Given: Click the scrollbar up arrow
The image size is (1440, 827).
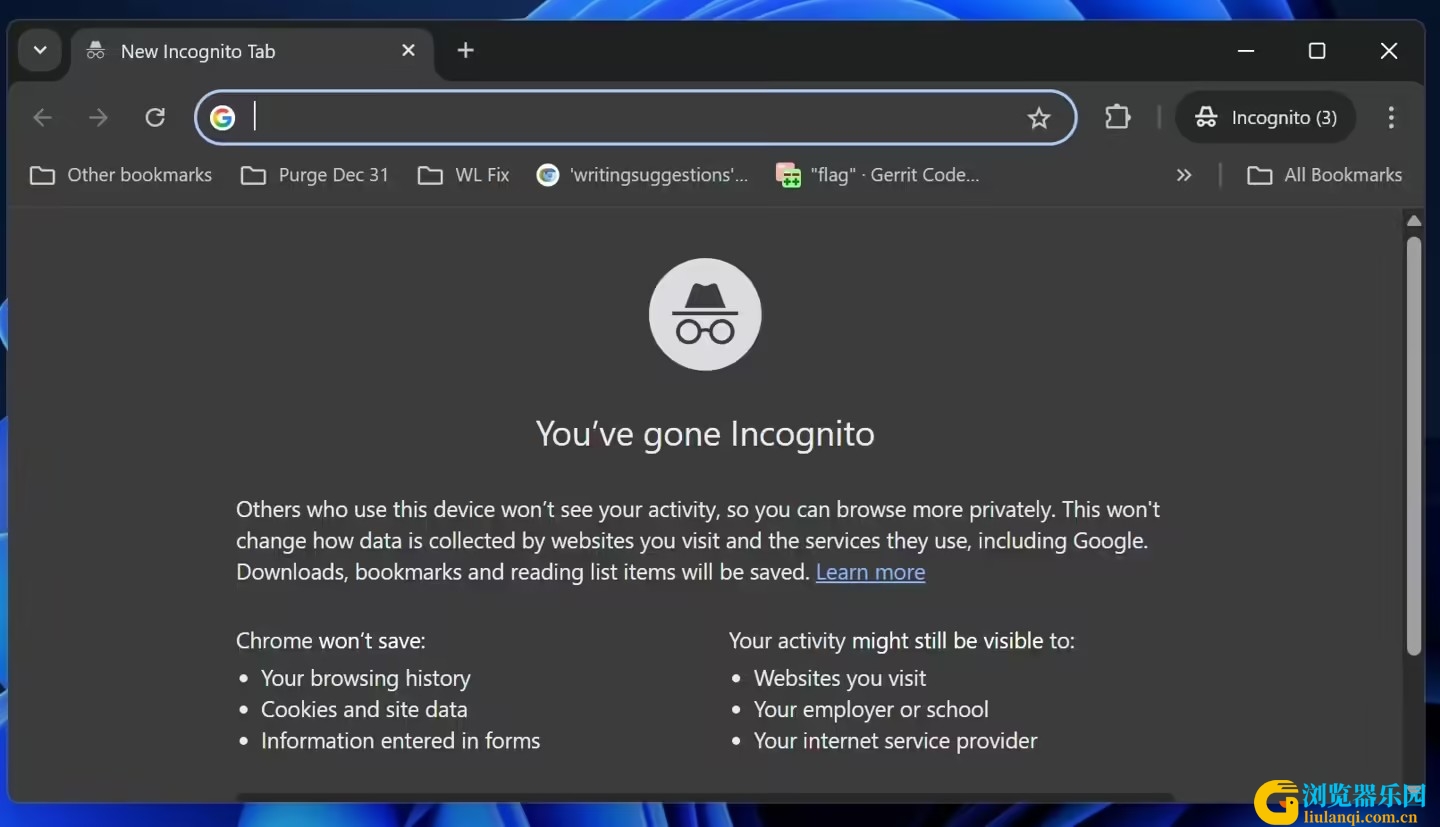Looking at the screenshot, I should pos(1413,220).
